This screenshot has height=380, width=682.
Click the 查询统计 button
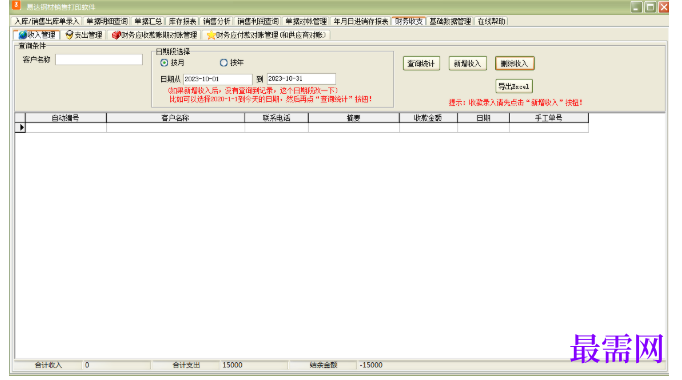click(421, 63)
